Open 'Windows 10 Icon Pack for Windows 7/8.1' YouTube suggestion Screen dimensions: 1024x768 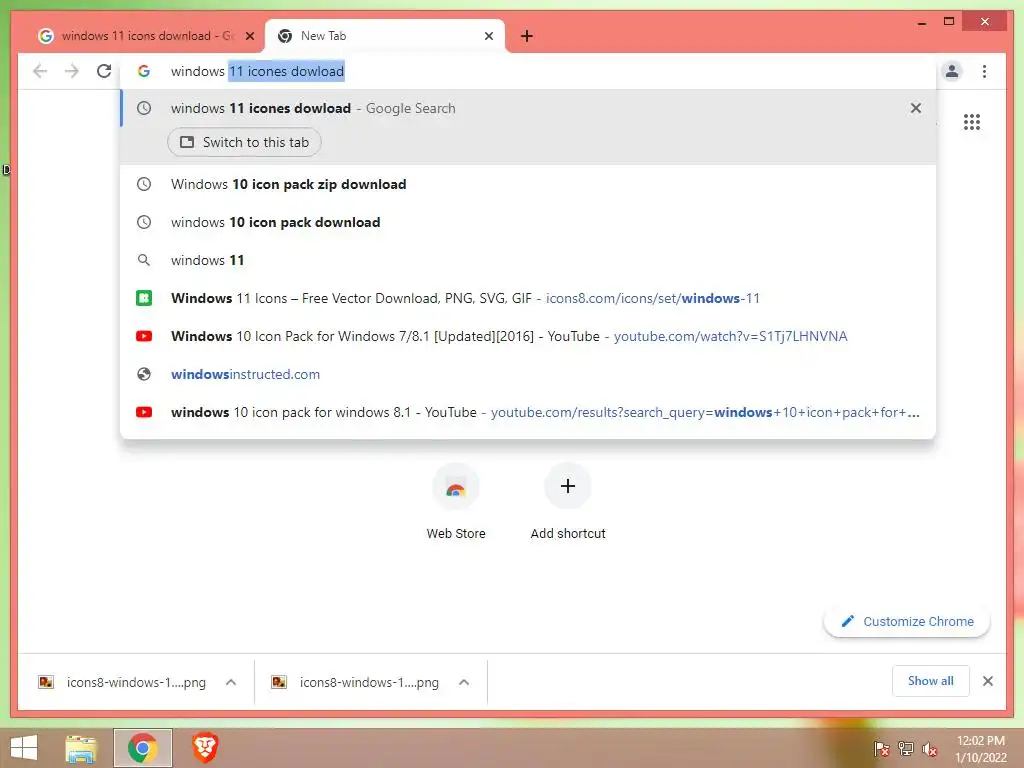pyautogui.click(x=528, y=336)
